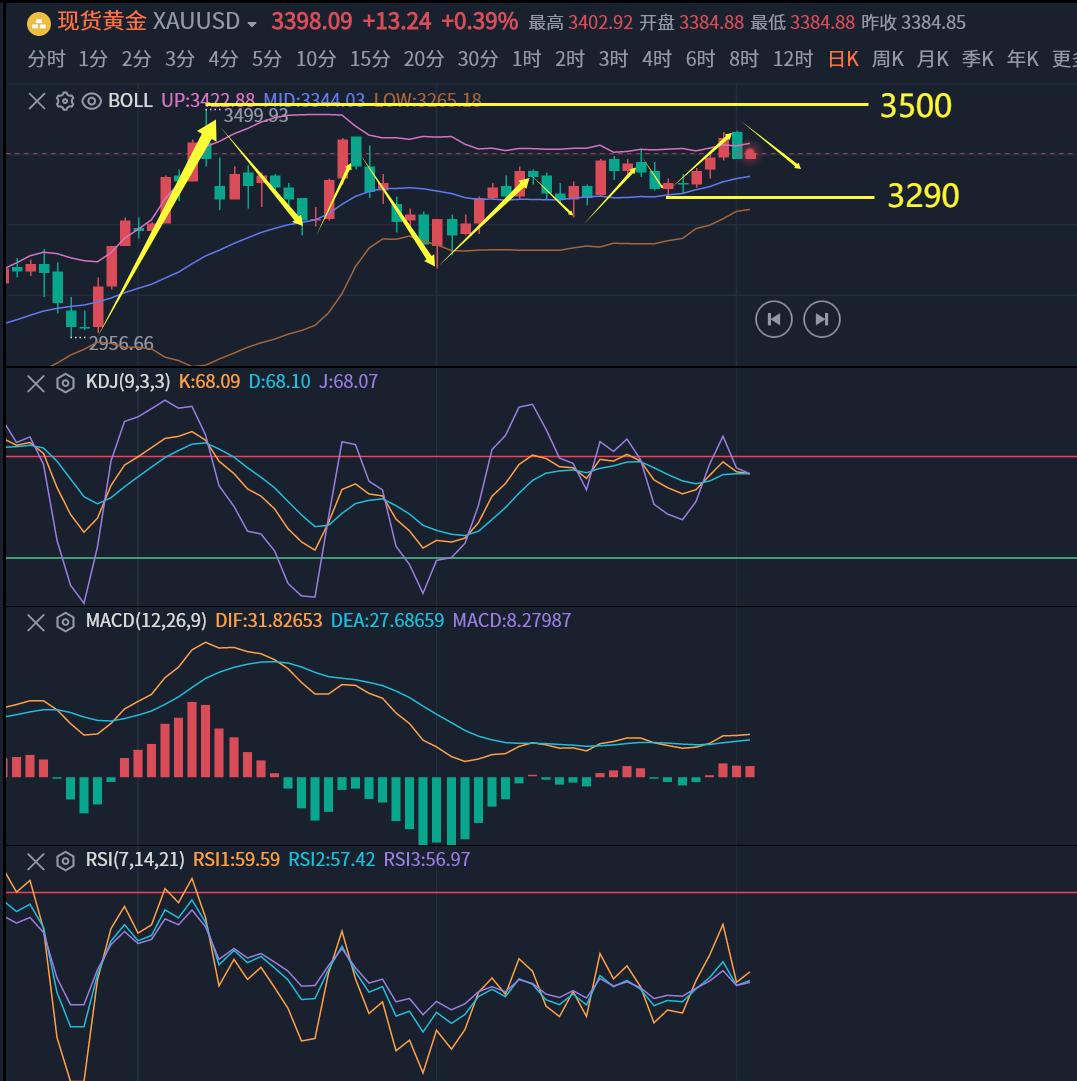
Task: Open BOLL indicator settings gear
Action: point(65,101)
